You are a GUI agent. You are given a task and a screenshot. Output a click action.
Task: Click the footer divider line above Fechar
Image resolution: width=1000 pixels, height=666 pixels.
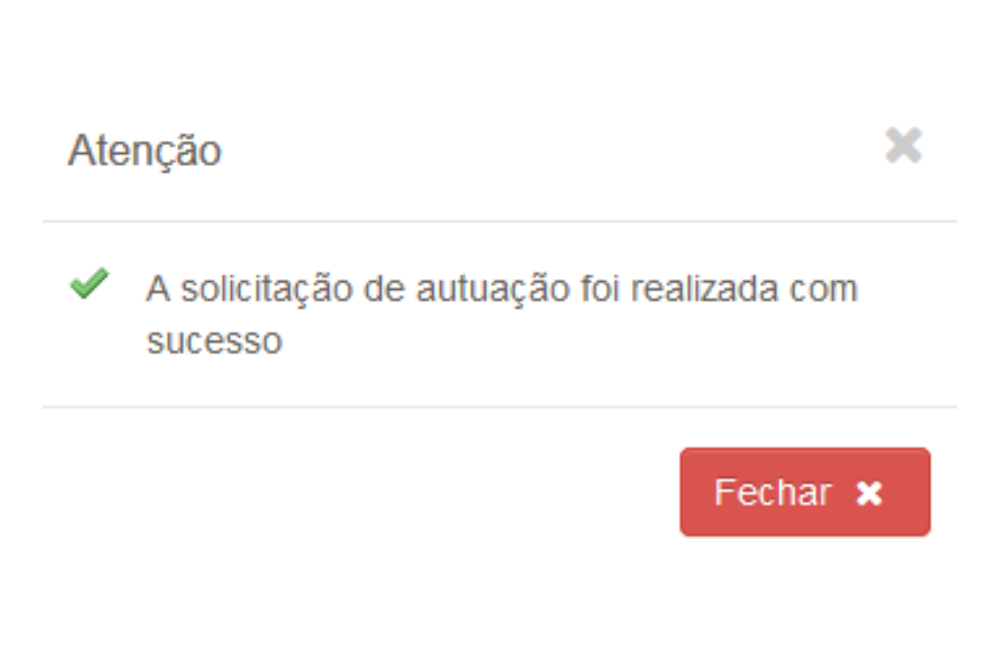(499, 406)
